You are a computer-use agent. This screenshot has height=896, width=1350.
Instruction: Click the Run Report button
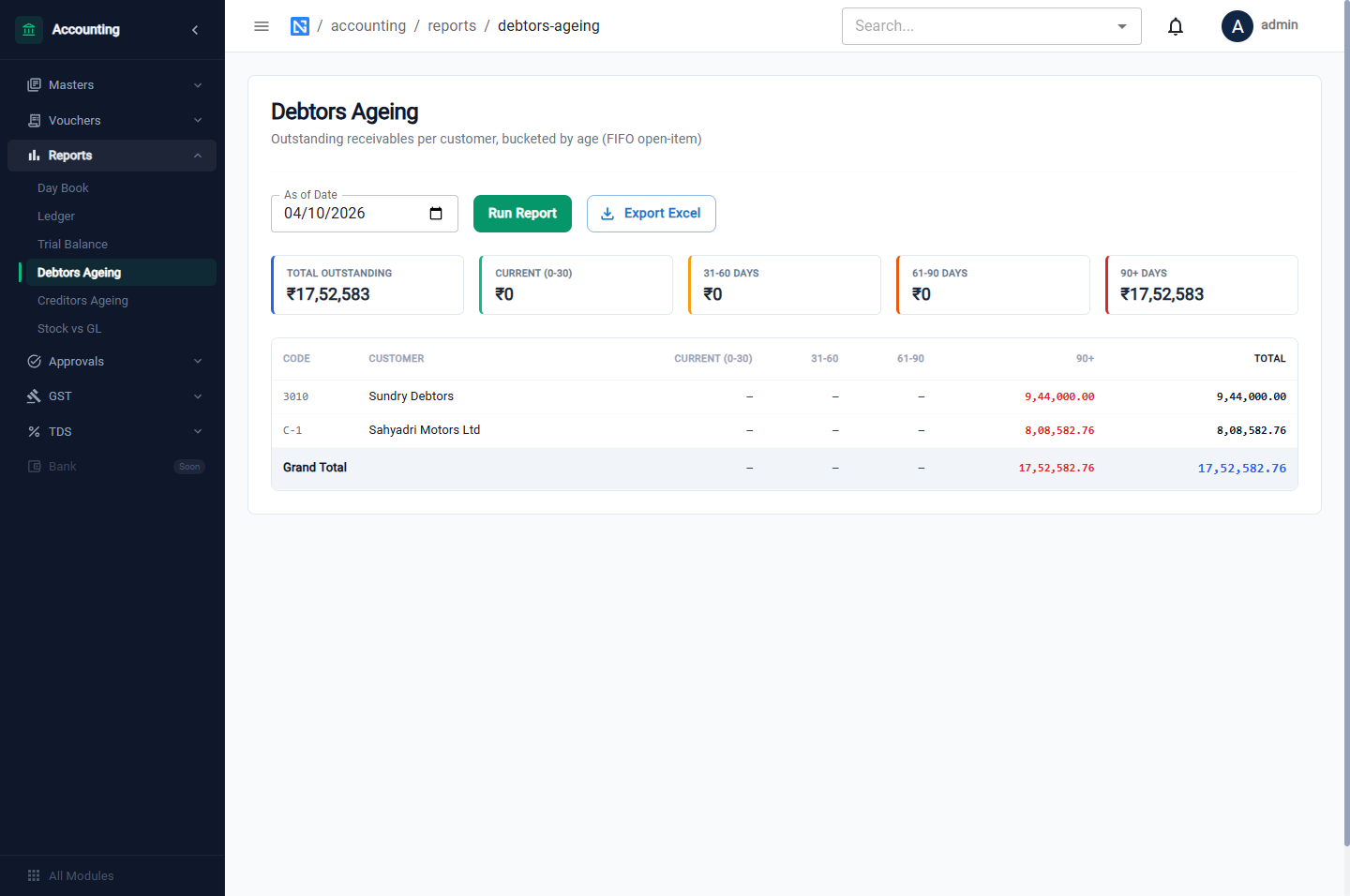pyautogui.click(x=522, y=214)
